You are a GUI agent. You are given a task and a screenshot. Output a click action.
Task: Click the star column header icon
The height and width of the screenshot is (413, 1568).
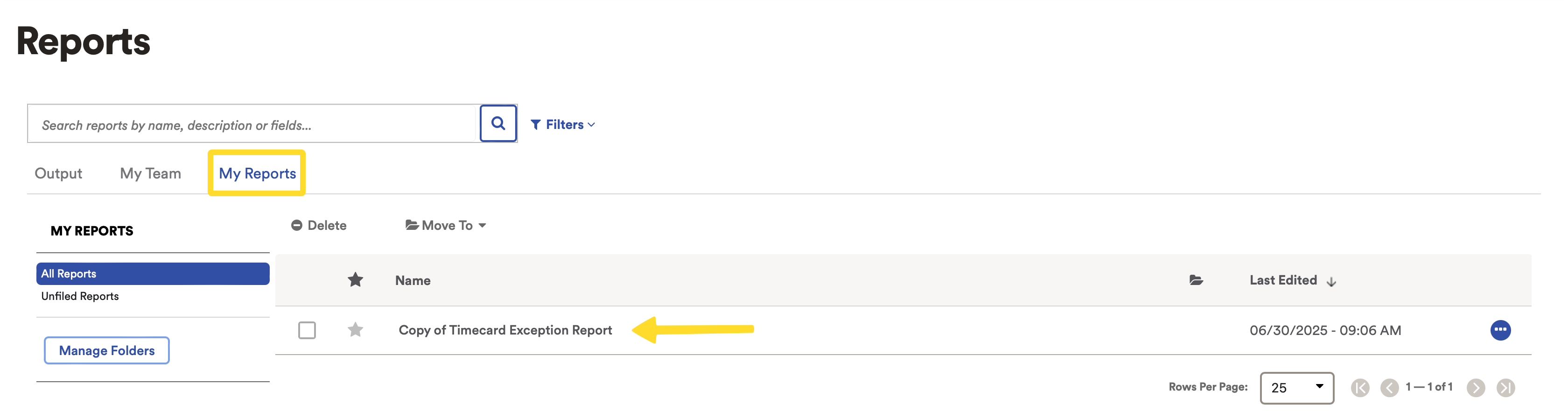356,279
